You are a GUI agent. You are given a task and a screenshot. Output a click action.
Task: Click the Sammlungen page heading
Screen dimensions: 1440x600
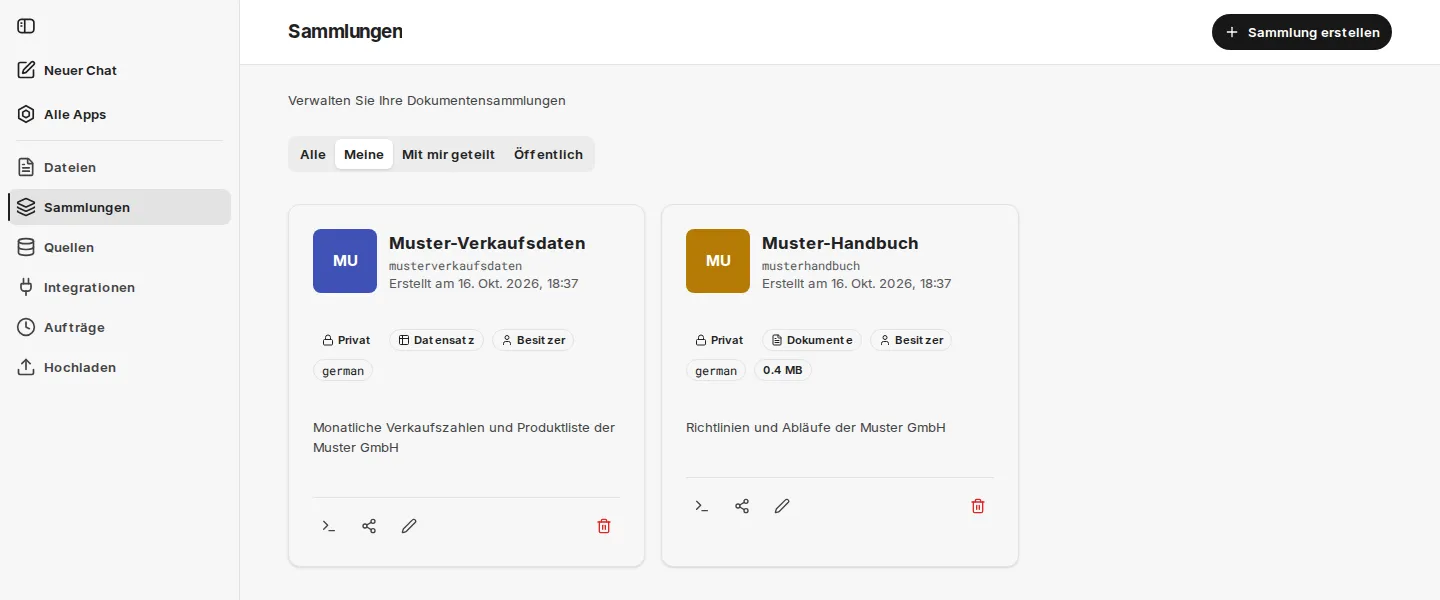(x=345, y=31)
